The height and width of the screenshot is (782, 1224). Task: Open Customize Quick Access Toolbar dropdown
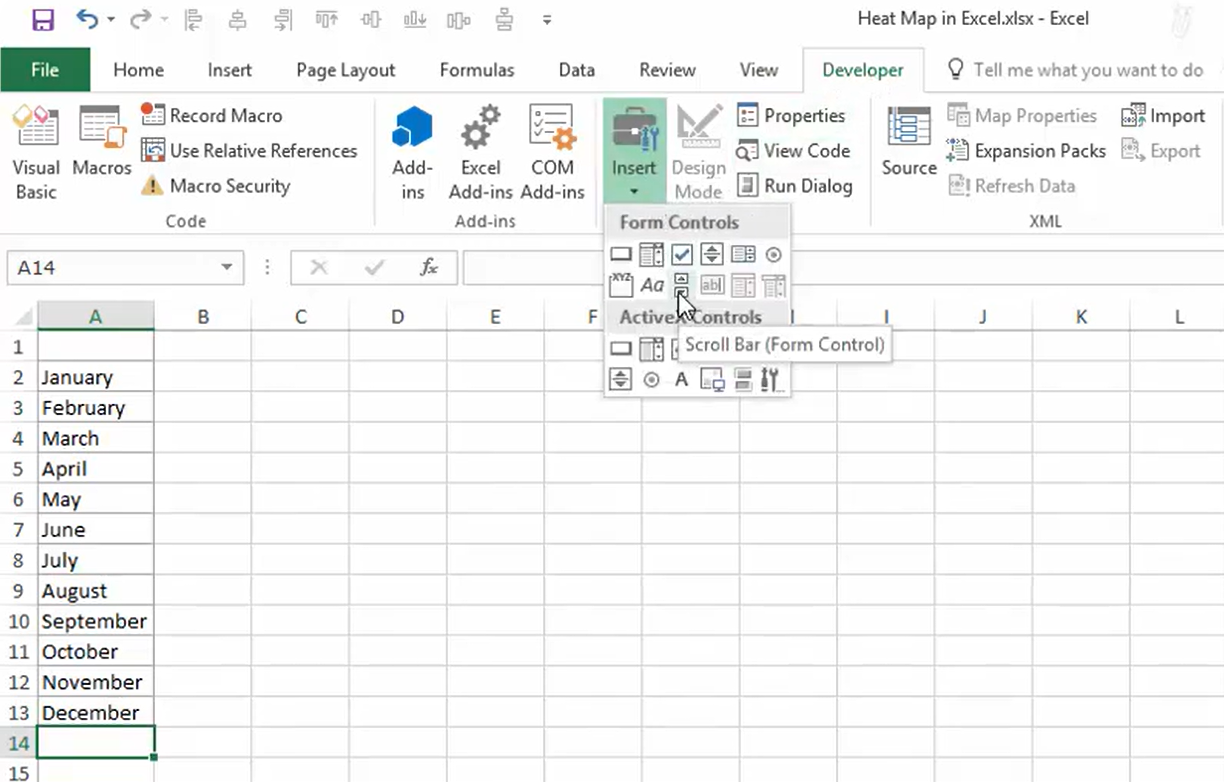[546, 19]
